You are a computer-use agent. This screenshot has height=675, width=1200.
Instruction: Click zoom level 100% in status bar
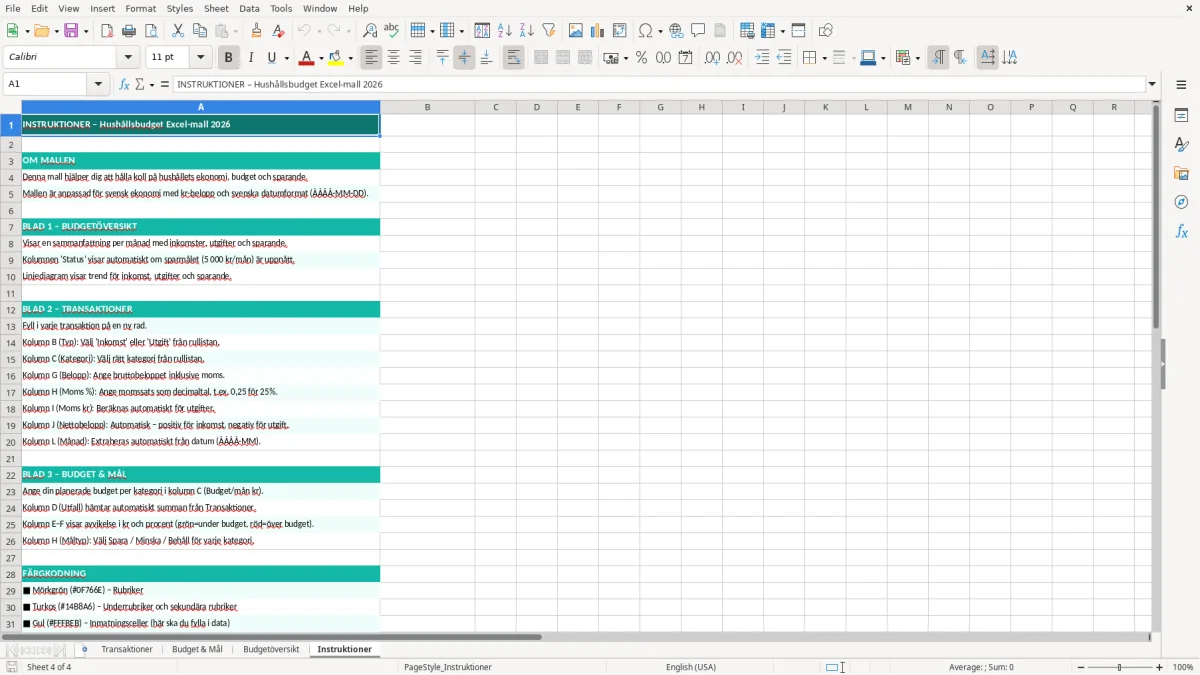click(x=1183, y=667)
